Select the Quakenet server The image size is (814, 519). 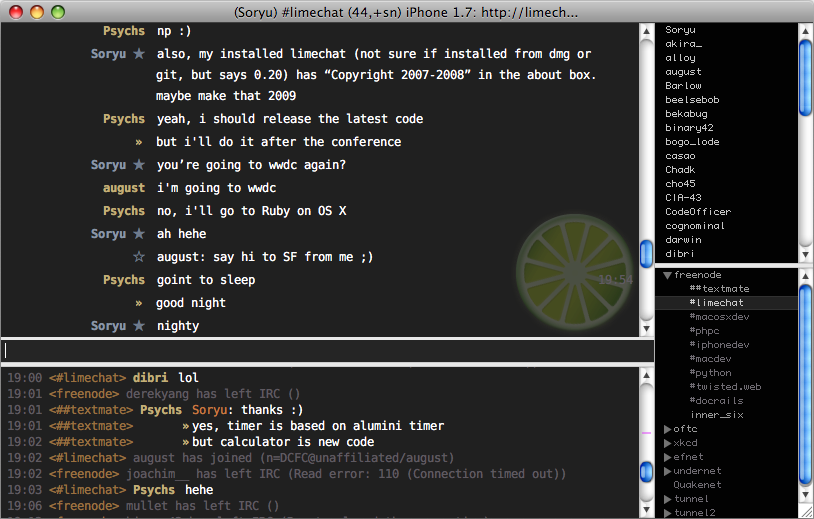(697, 485)
